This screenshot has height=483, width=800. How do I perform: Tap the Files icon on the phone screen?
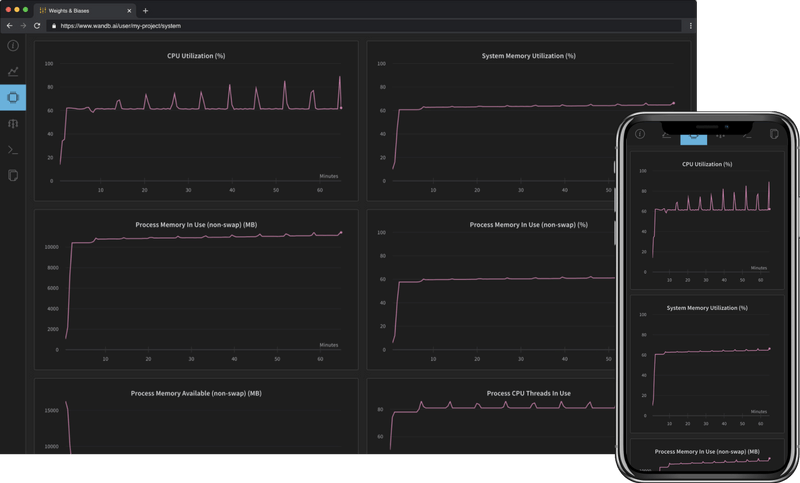pyautogui.click(x=773, y=134)
